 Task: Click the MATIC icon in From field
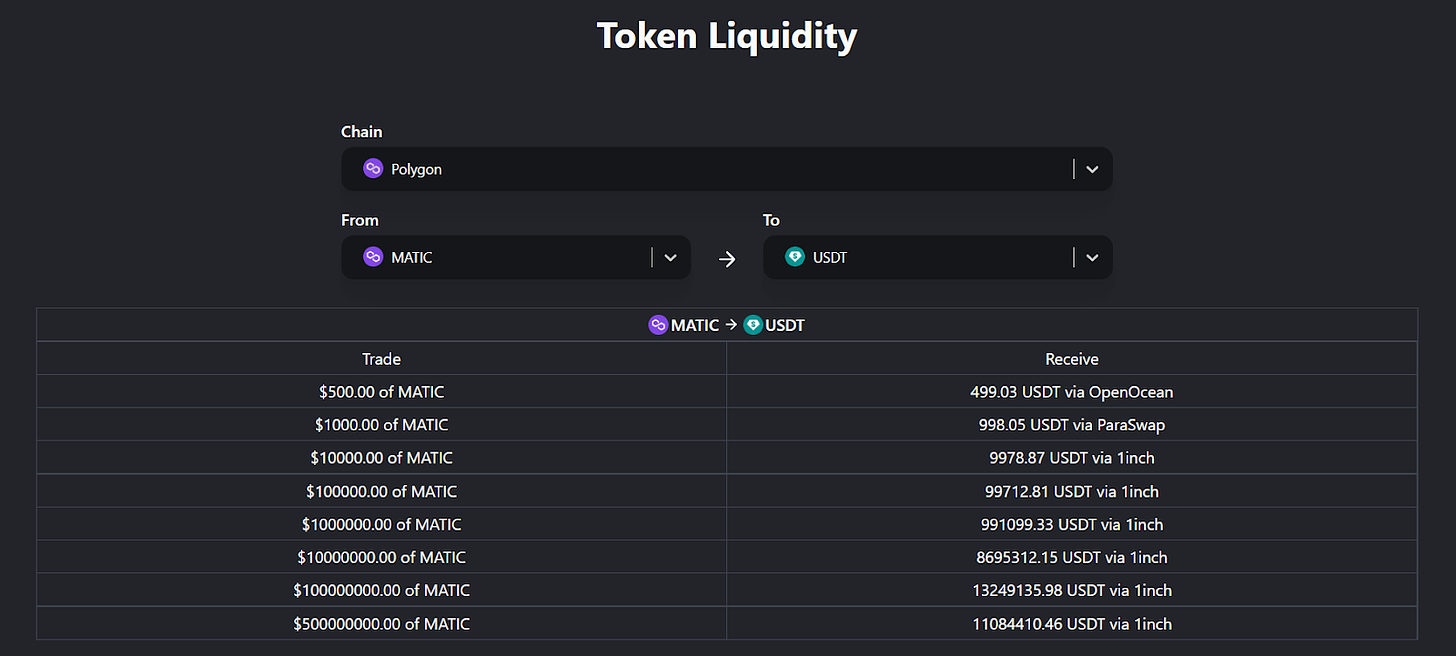coord(373,257)
